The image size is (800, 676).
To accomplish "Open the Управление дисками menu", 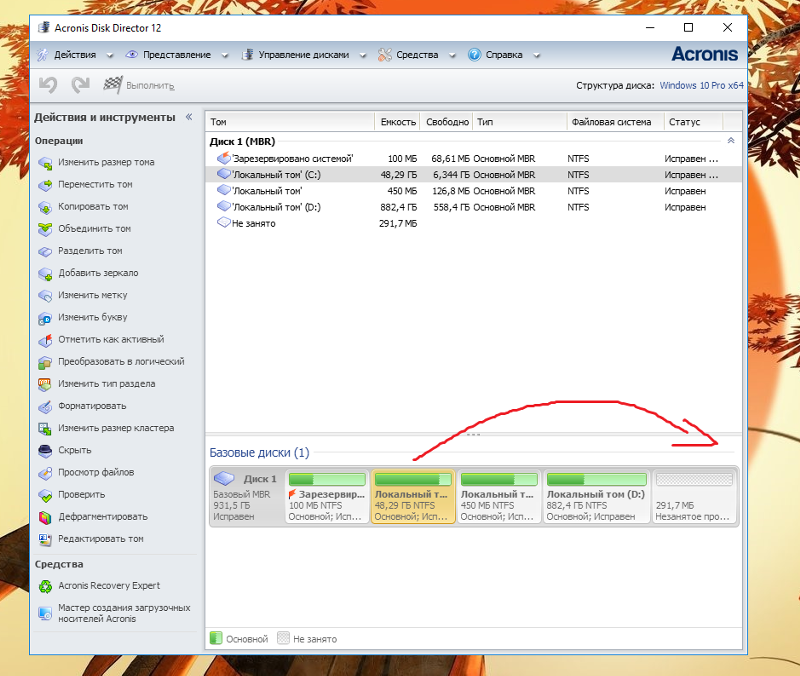I will click(304, 55).
